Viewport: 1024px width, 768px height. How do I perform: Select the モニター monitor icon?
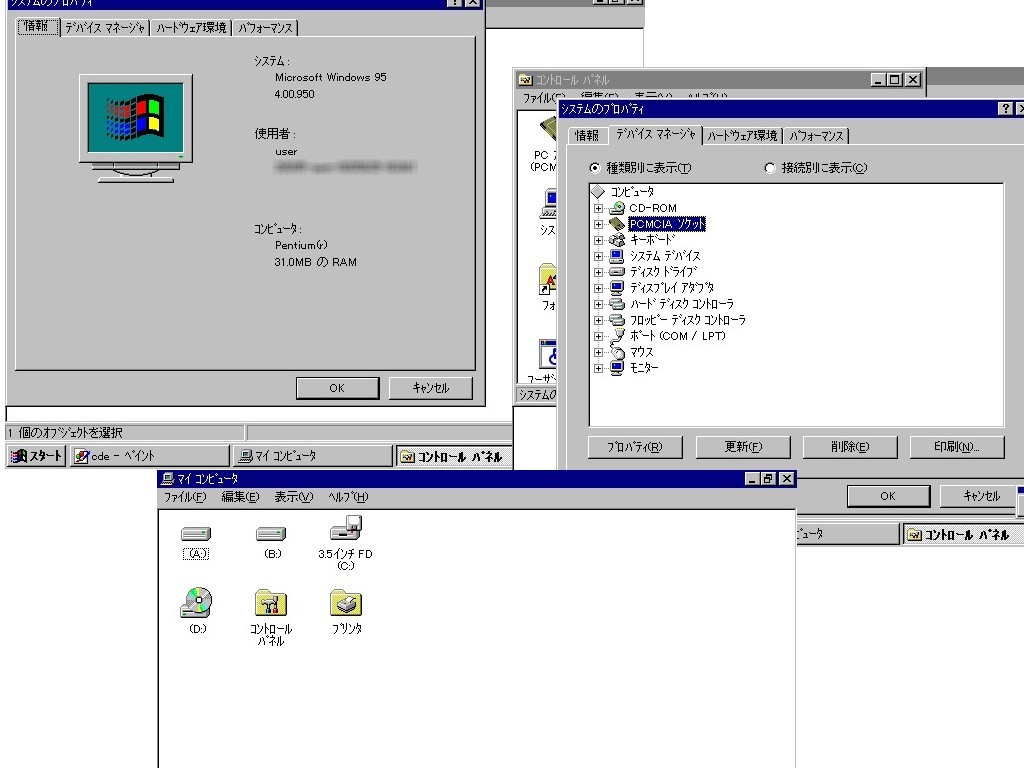click(x=616, y=368)
